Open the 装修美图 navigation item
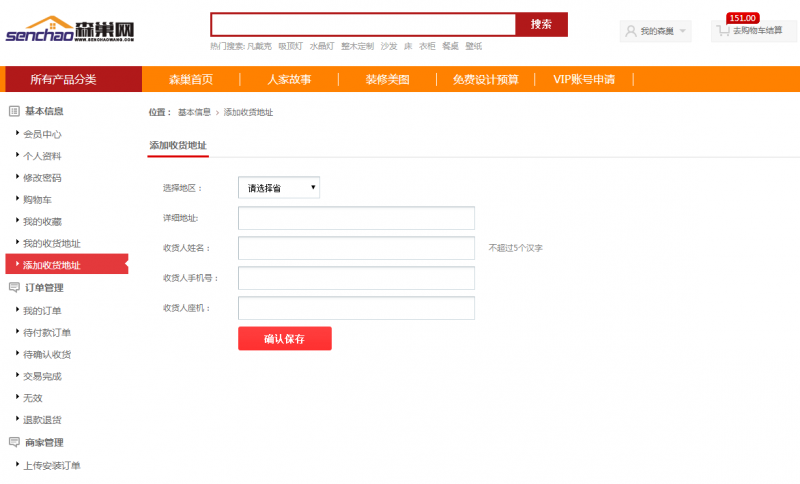The width and height of the screenshot is (800, 484). point(387,79)
